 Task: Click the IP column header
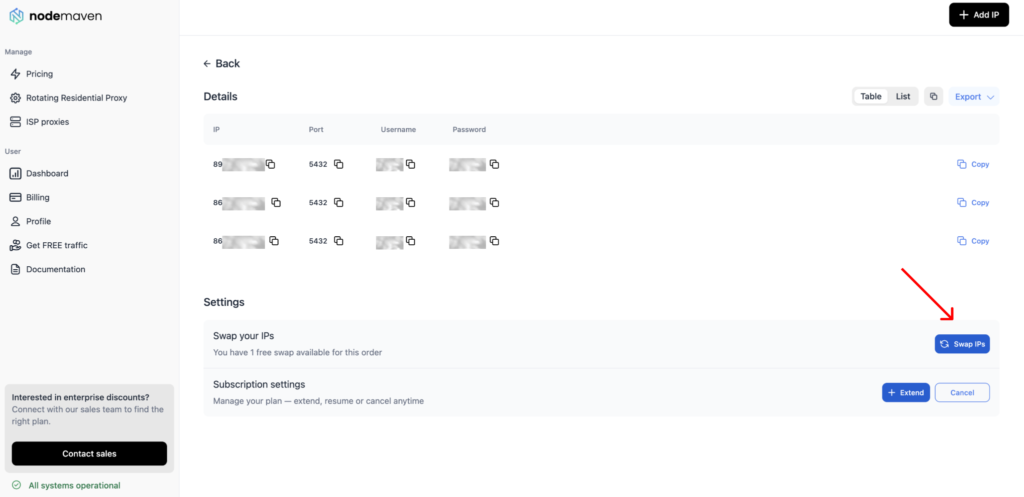[x=216, y=129]
